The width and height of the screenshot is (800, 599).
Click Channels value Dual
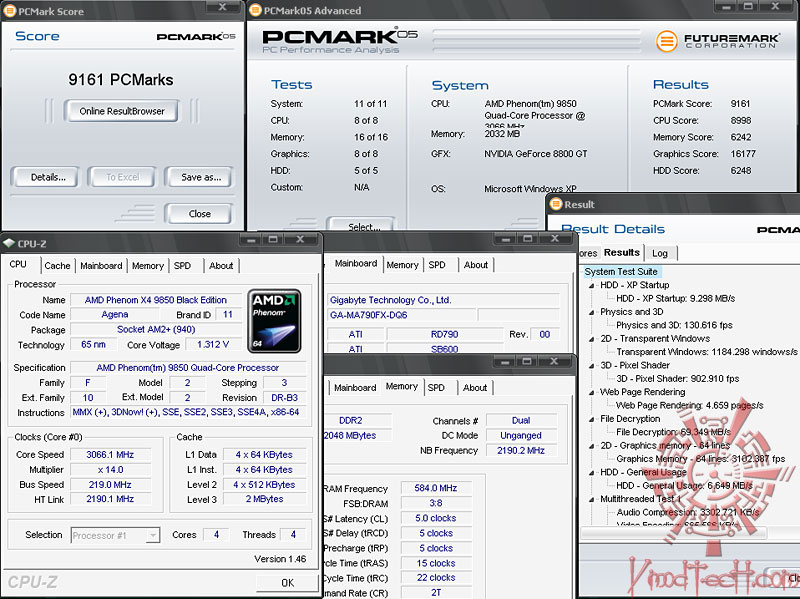(521, 420)
